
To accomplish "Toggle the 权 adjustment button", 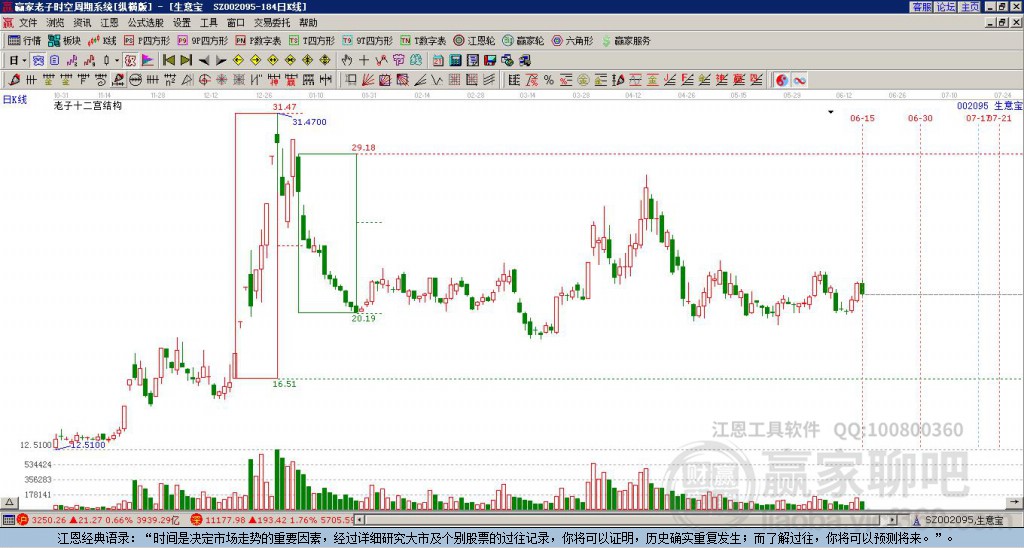I will pos(130,61).
